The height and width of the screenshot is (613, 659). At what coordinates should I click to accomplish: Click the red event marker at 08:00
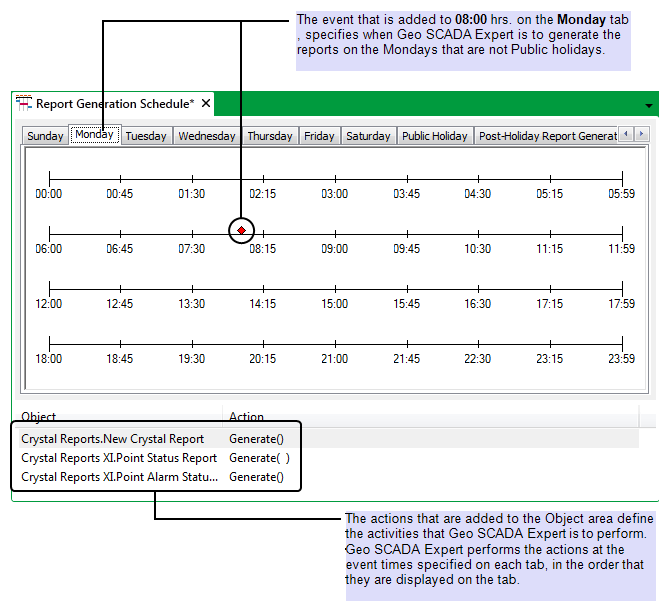coord(241,230)
